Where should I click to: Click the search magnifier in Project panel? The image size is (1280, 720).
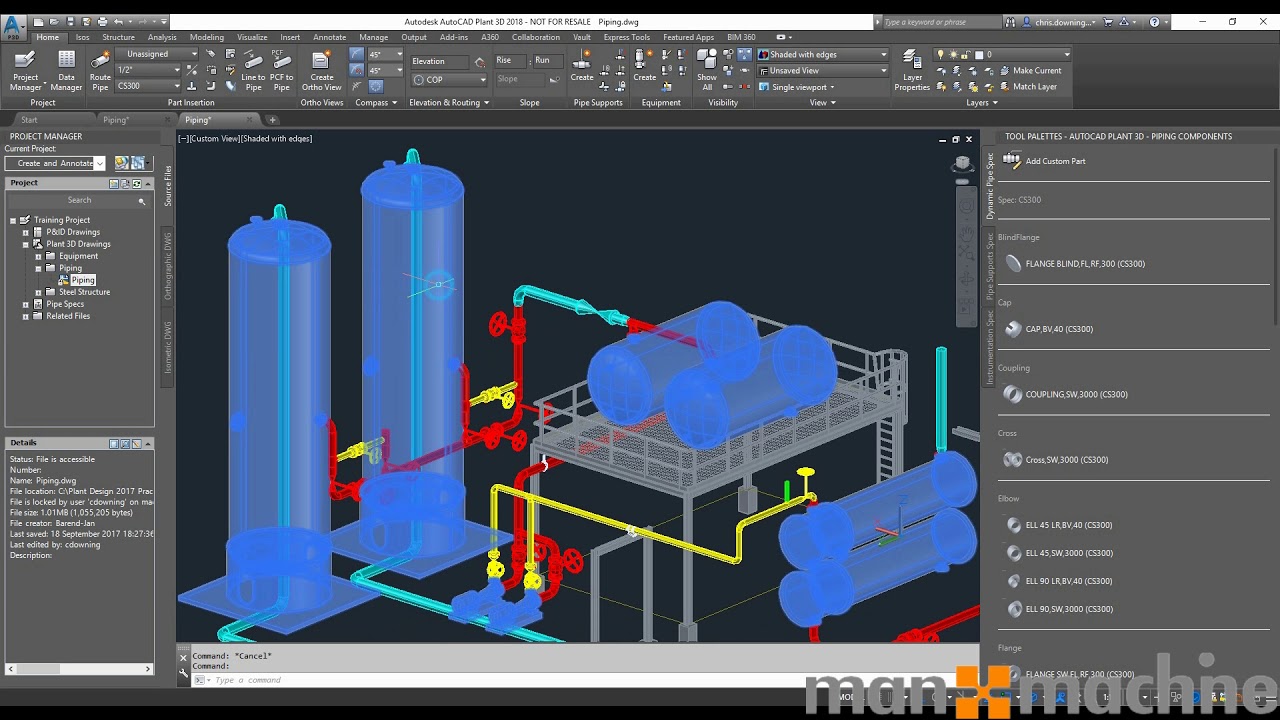pos(142,201)
